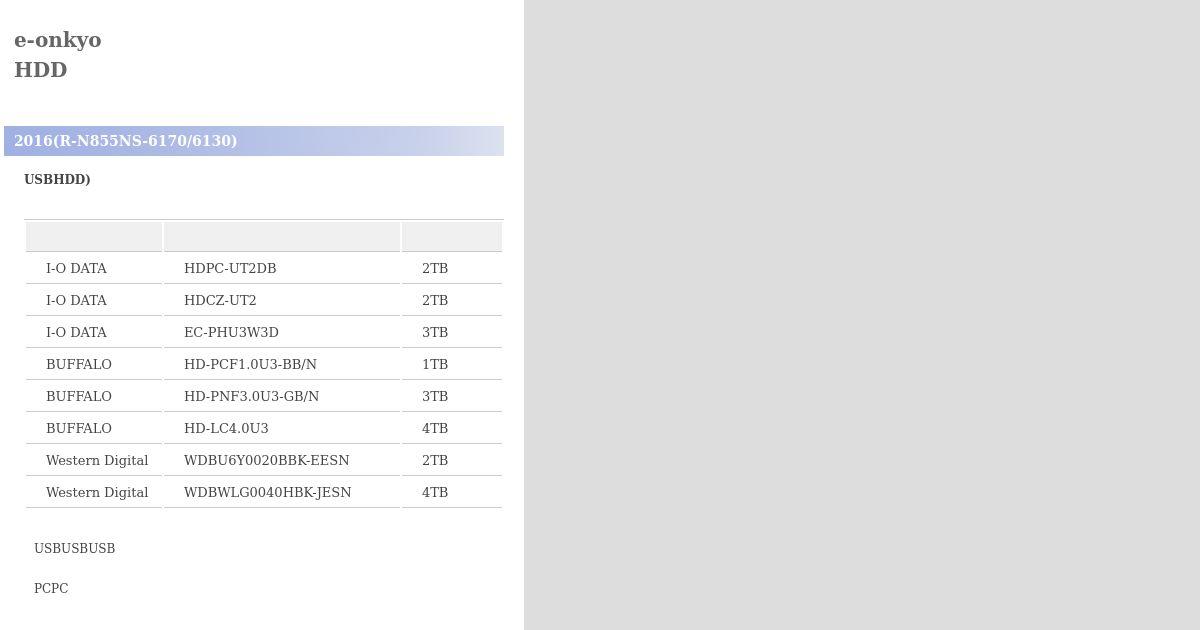Click the empty first column header cell
This screenshot has height=630, width=1200.
click(x=94, y=236)
